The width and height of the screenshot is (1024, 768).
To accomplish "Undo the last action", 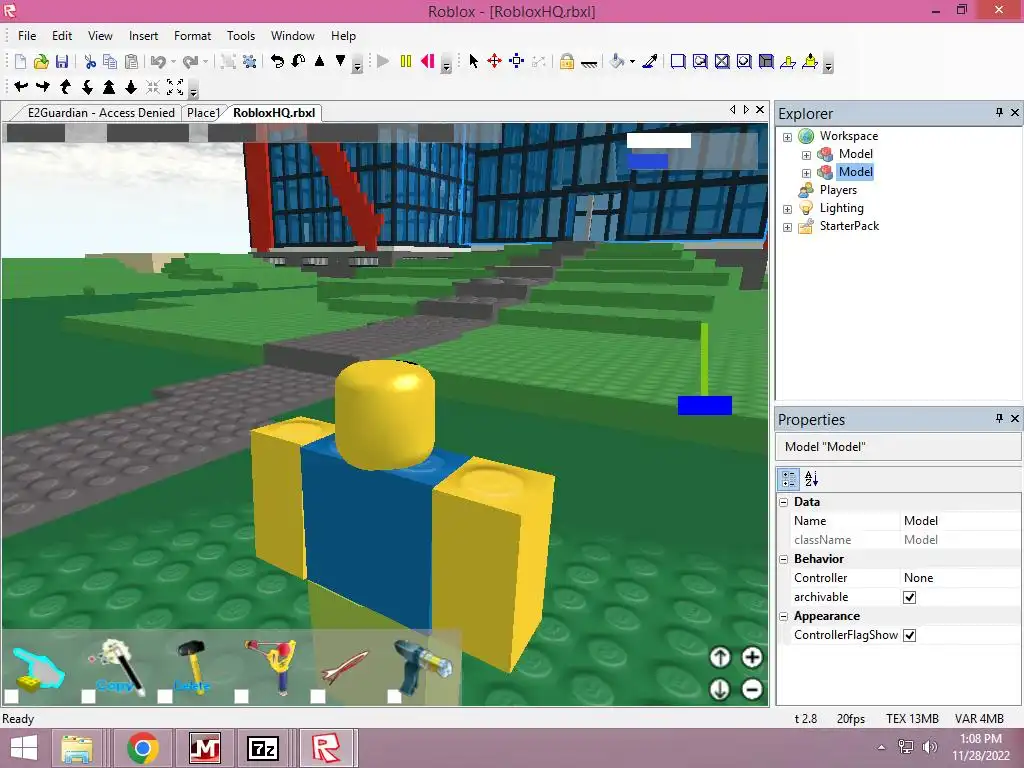I will tap(158, 61).
